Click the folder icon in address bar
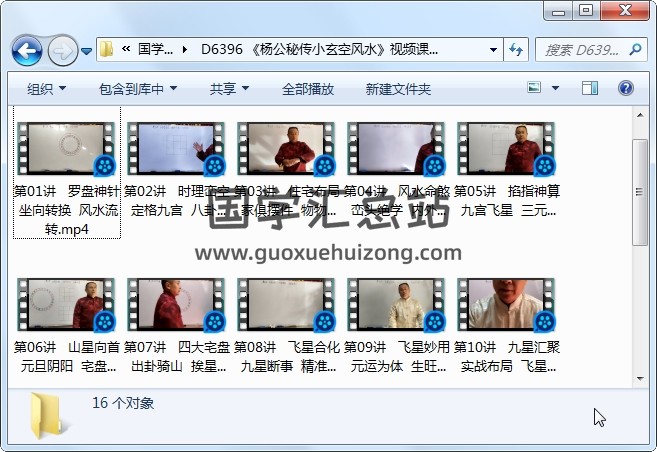 tap(107, 49)
